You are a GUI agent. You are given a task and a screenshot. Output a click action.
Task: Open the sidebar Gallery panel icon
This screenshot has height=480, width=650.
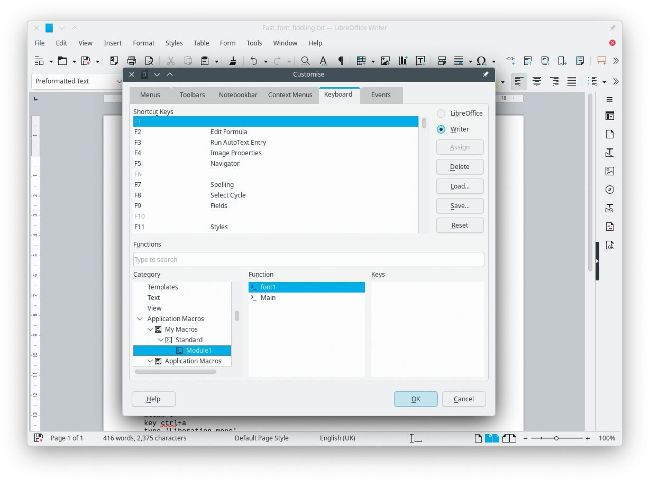pyautogui.click(x=609, y=171)
